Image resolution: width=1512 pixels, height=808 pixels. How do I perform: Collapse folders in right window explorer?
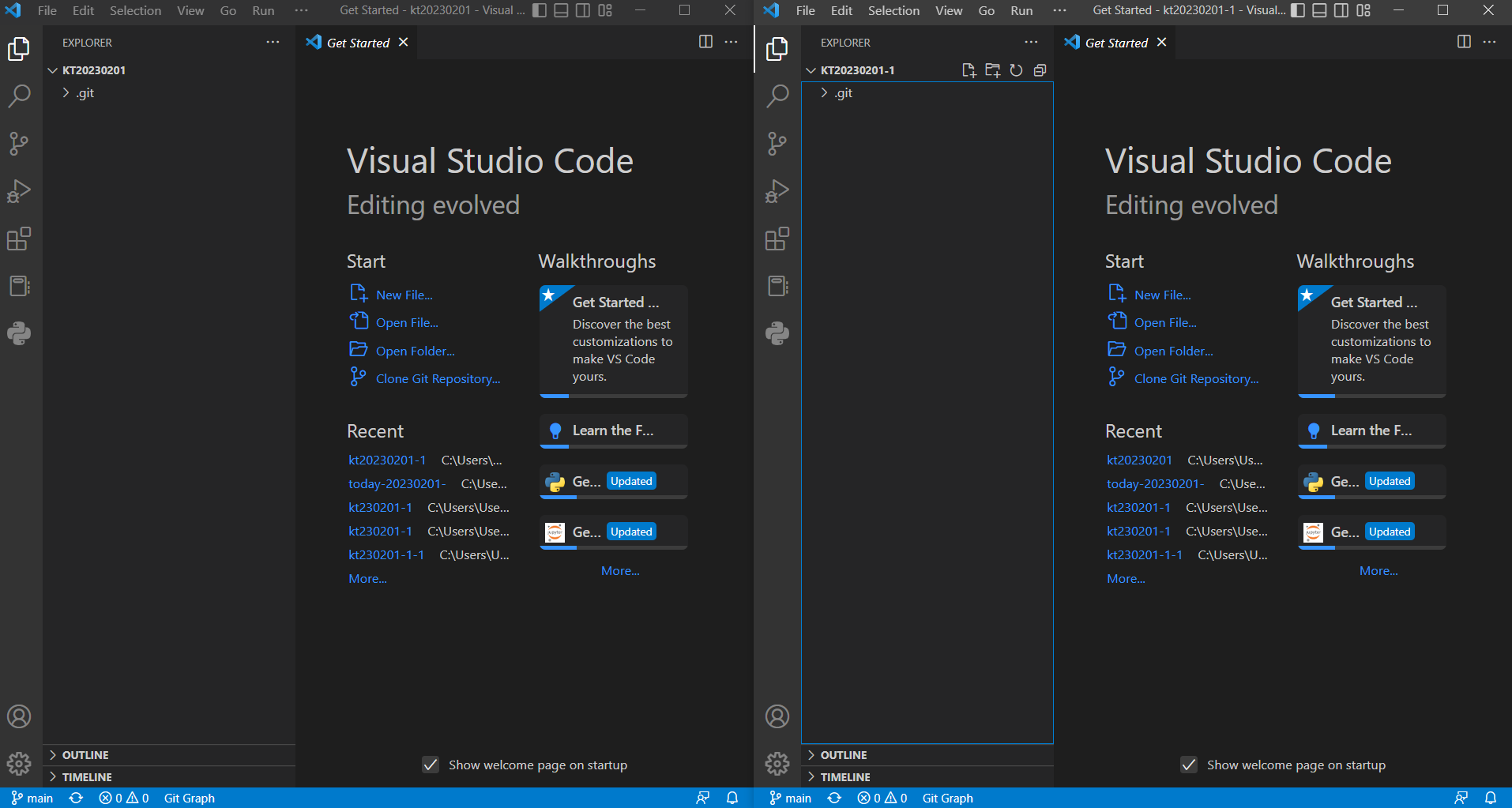point(1040,70)
